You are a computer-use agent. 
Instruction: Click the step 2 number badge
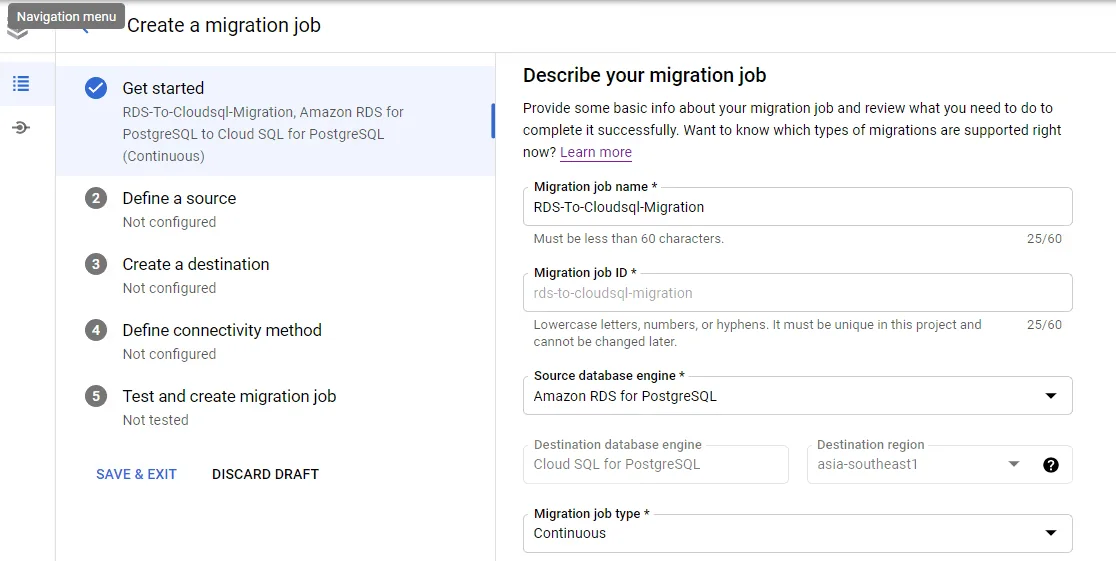tap(96, 198)
